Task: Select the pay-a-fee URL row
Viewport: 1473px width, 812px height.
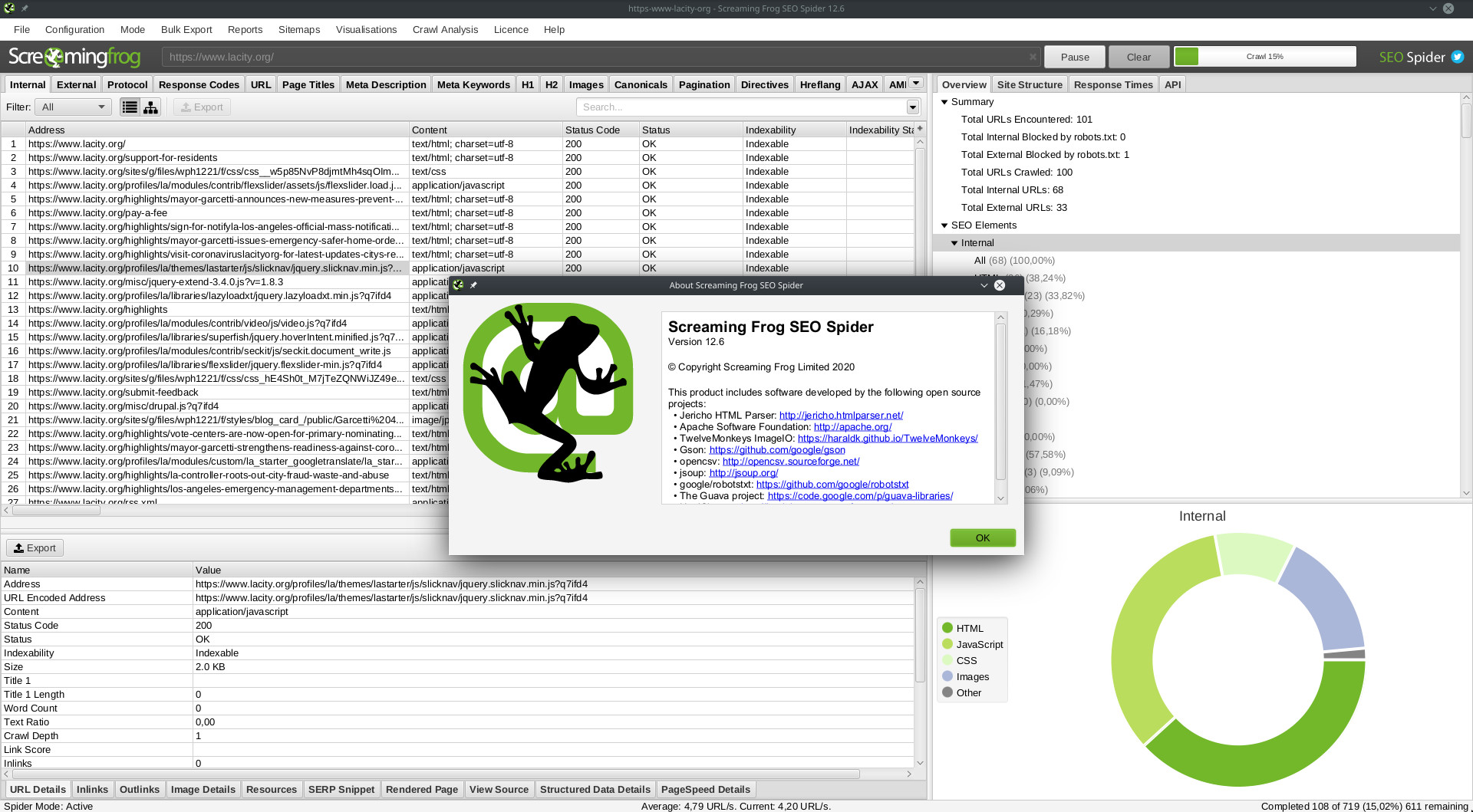Action: click(97, 213)
